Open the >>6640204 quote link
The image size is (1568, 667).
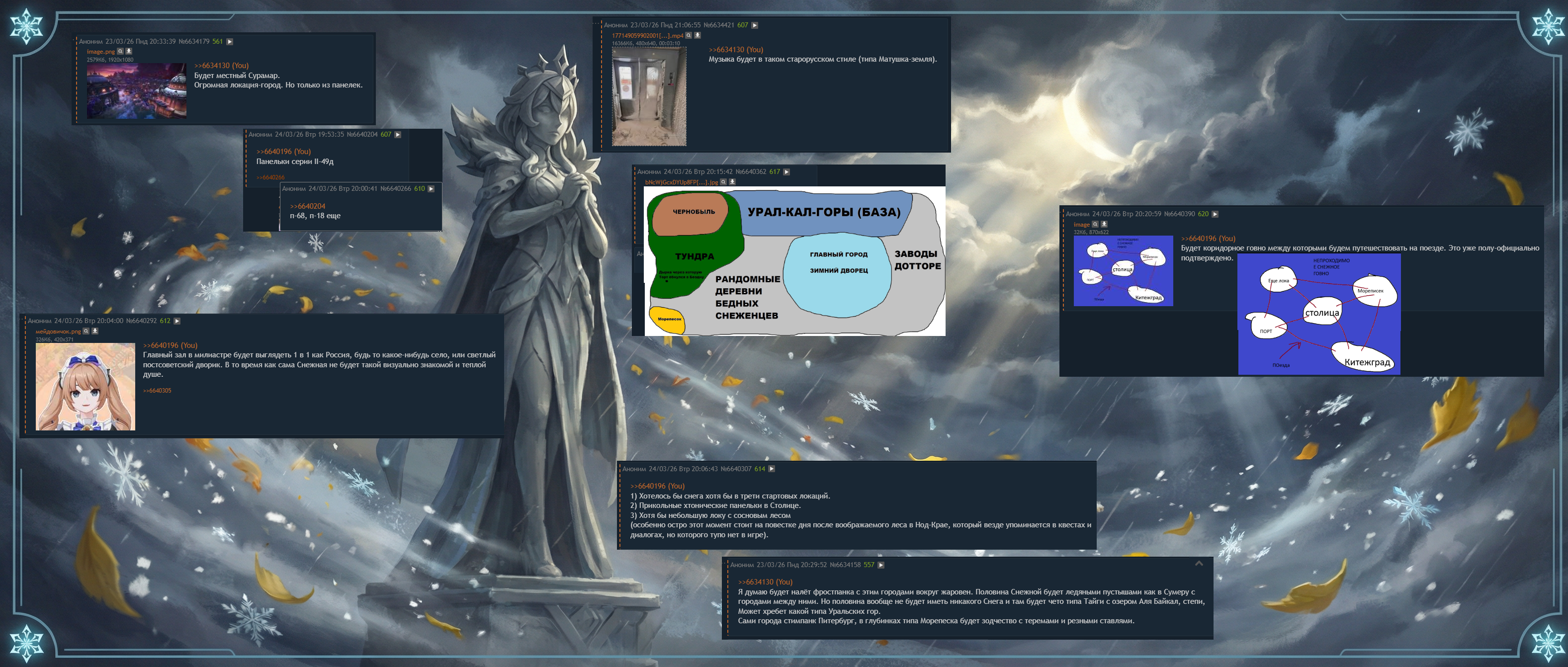[x=307, y=206]
